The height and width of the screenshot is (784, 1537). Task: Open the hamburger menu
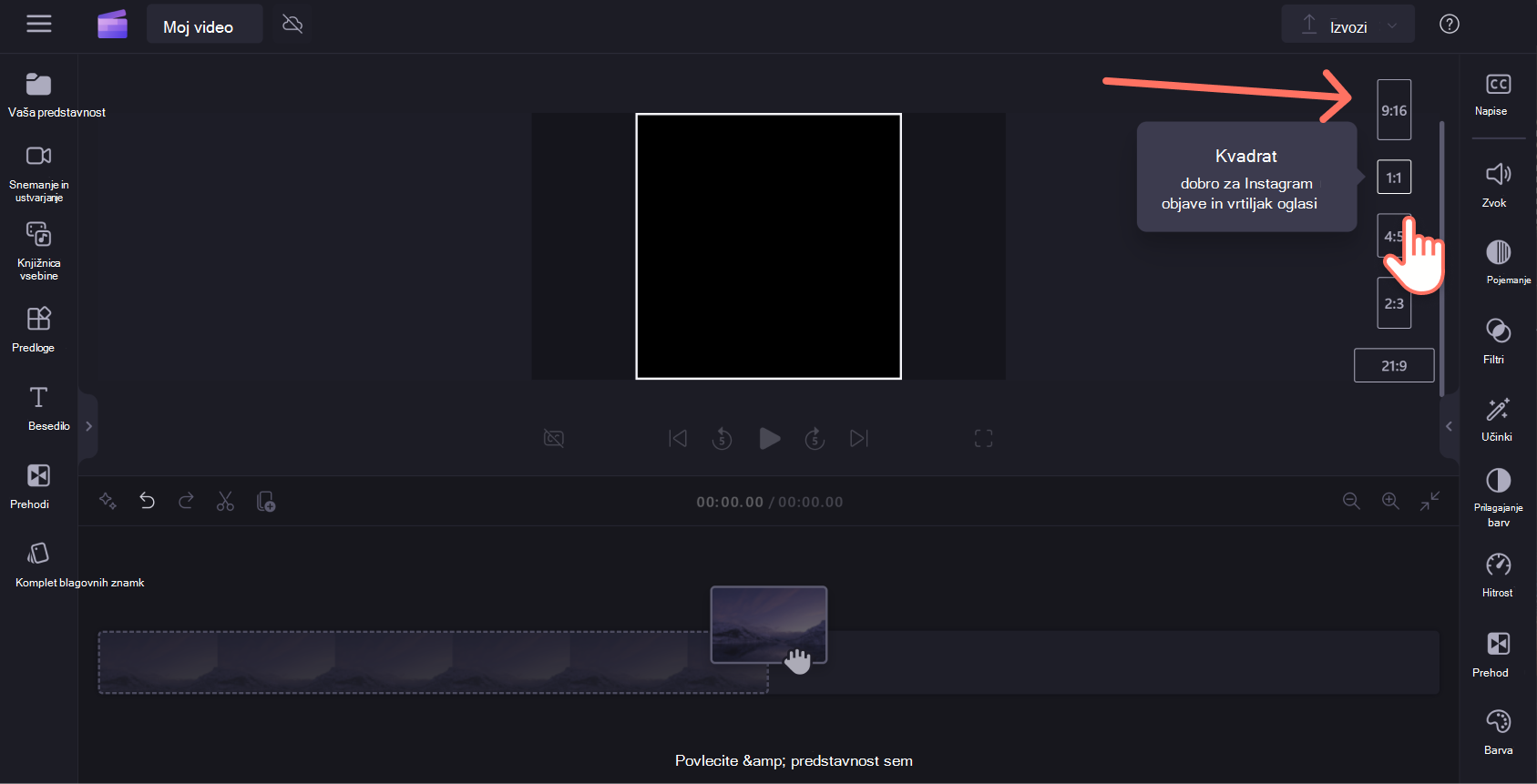pos(38,24)
